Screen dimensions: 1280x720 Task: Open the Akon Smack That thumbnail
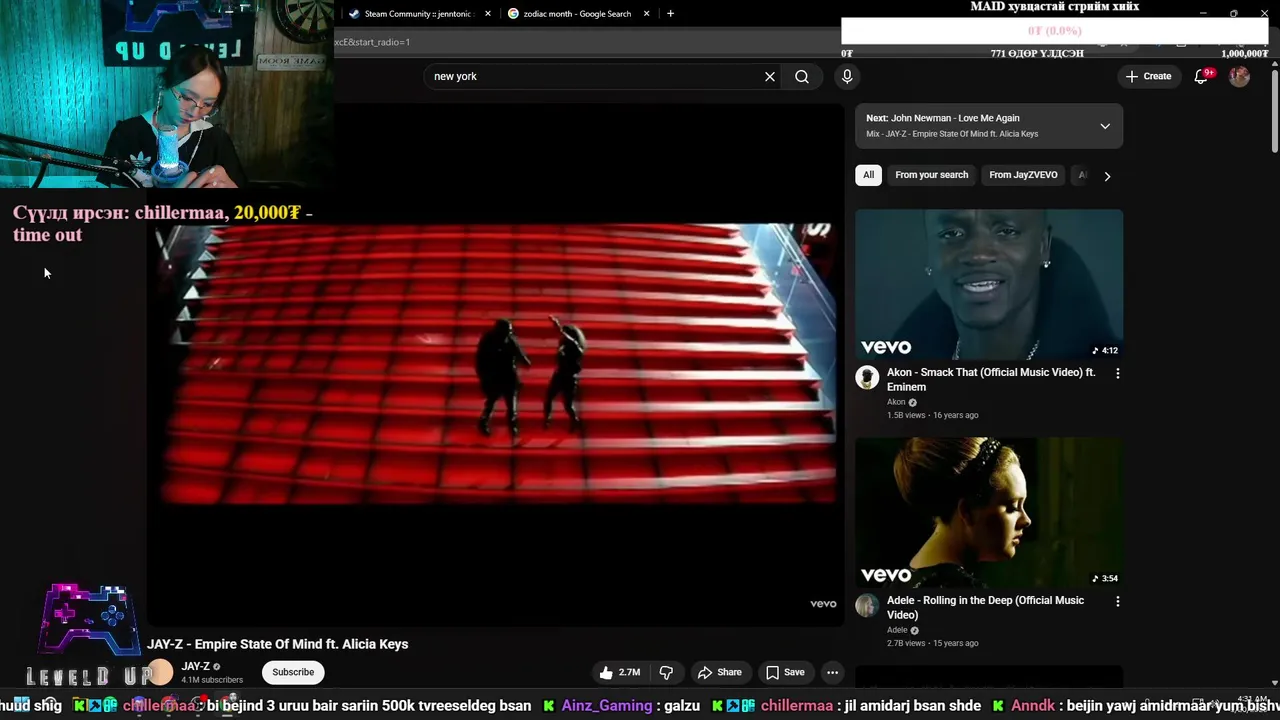coord(989,284)
